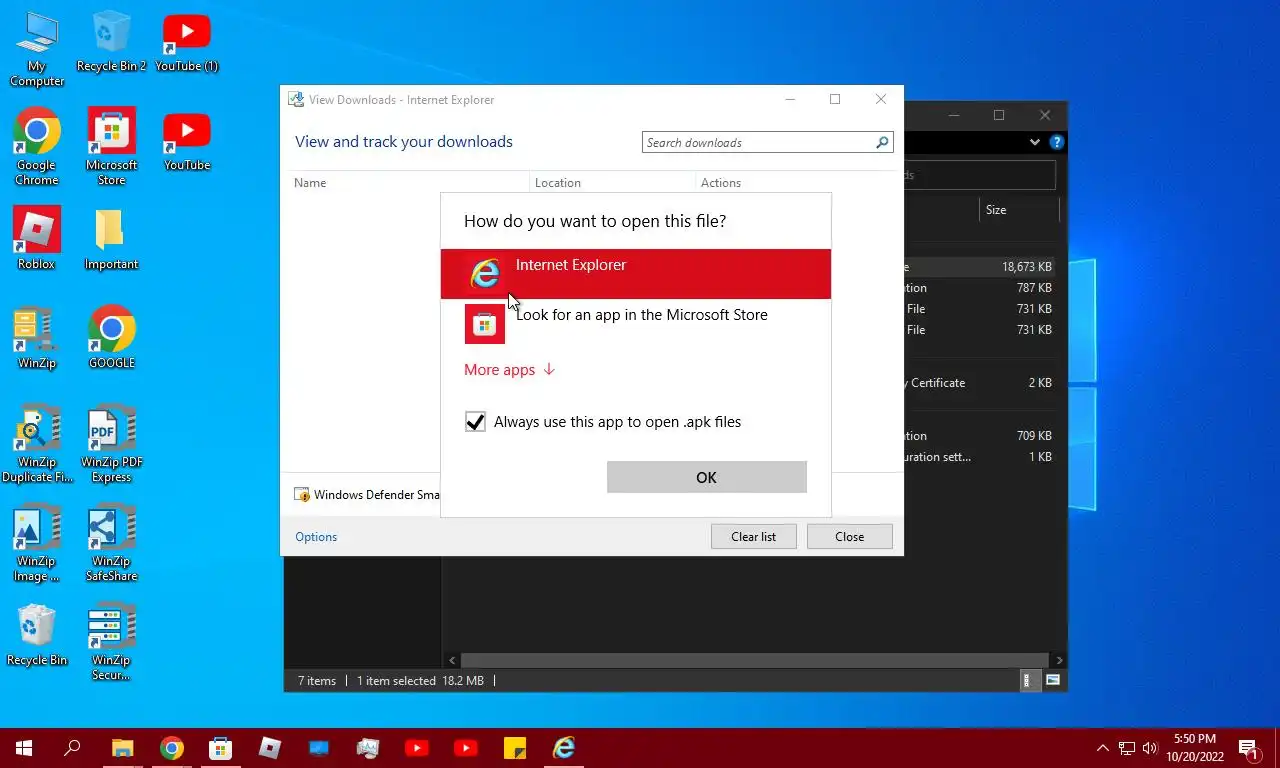Open the volume control in system tray
The width and height of the screenshot is (1280, 768).
coord(1150,748)
